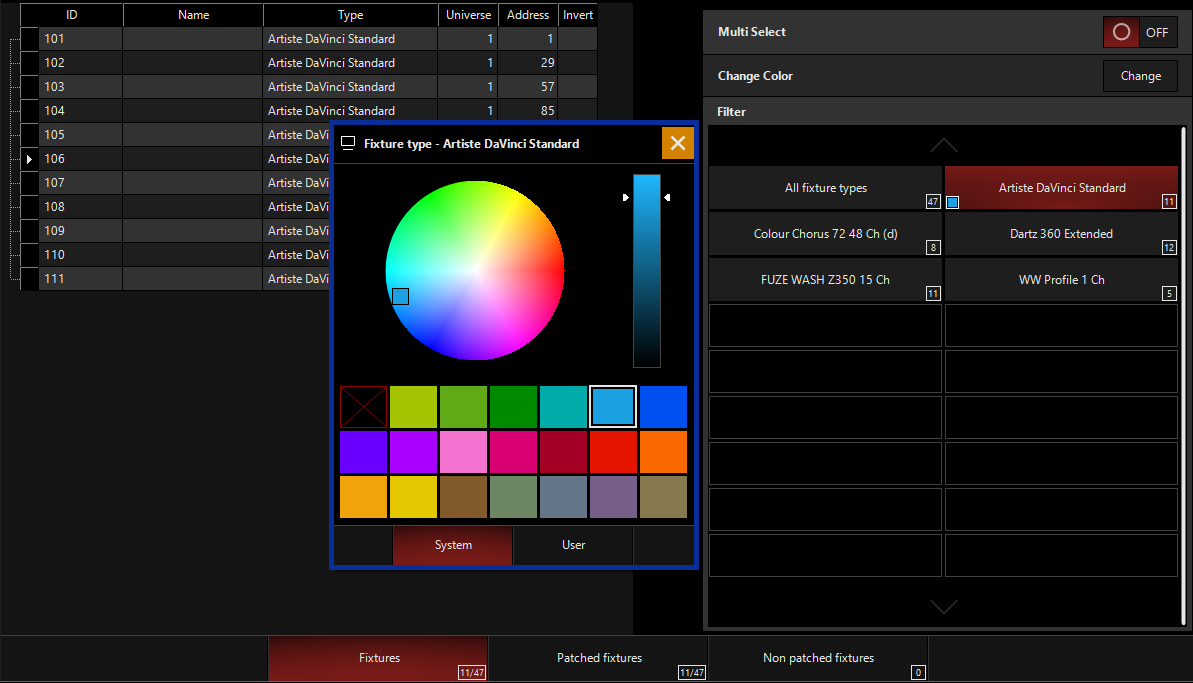Click the left arrow marker beside the intensity slider
The image size is (1193, 683).
(x=667, y=197)
